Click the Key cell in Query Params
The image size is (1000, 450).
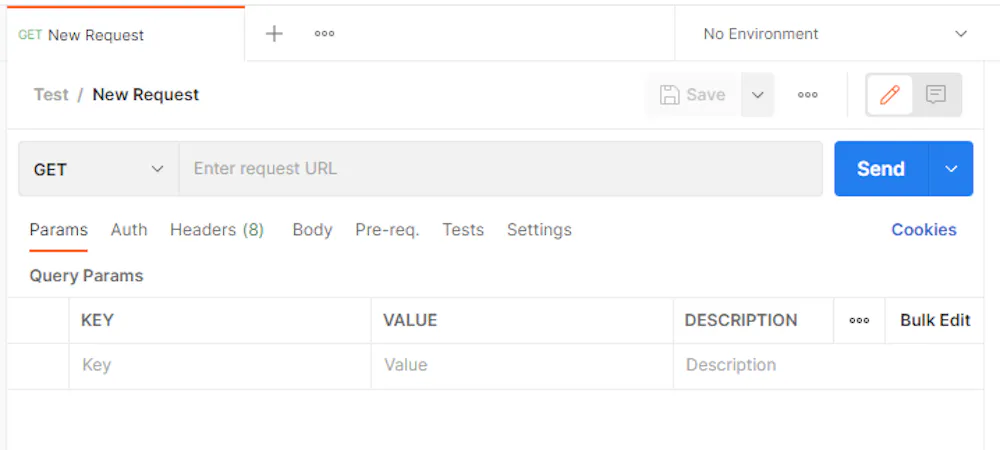point(220,366)
